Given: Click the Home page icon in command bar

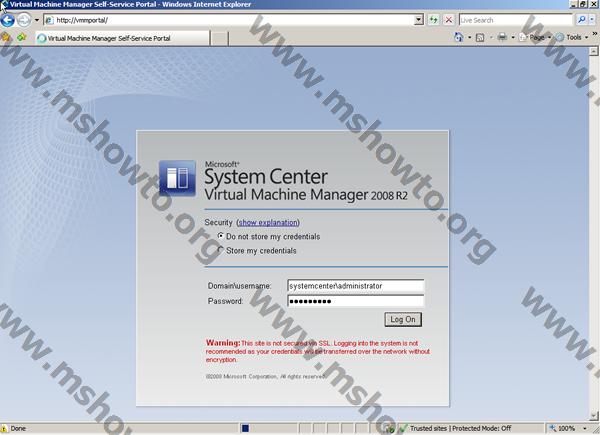Looking at the screenshot, I should [458, 37].
